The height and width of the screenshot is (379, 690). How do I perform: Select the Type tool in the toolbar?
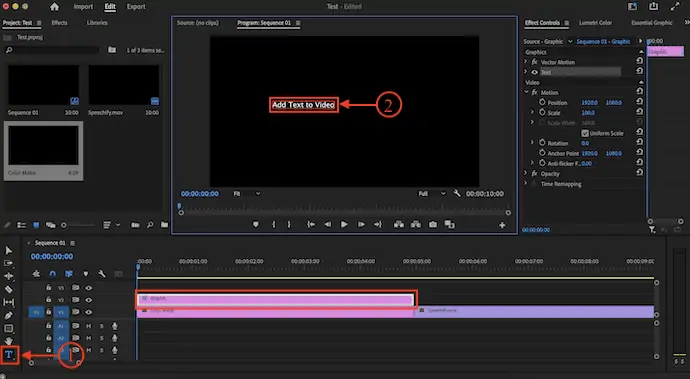(x=9, y=355)
